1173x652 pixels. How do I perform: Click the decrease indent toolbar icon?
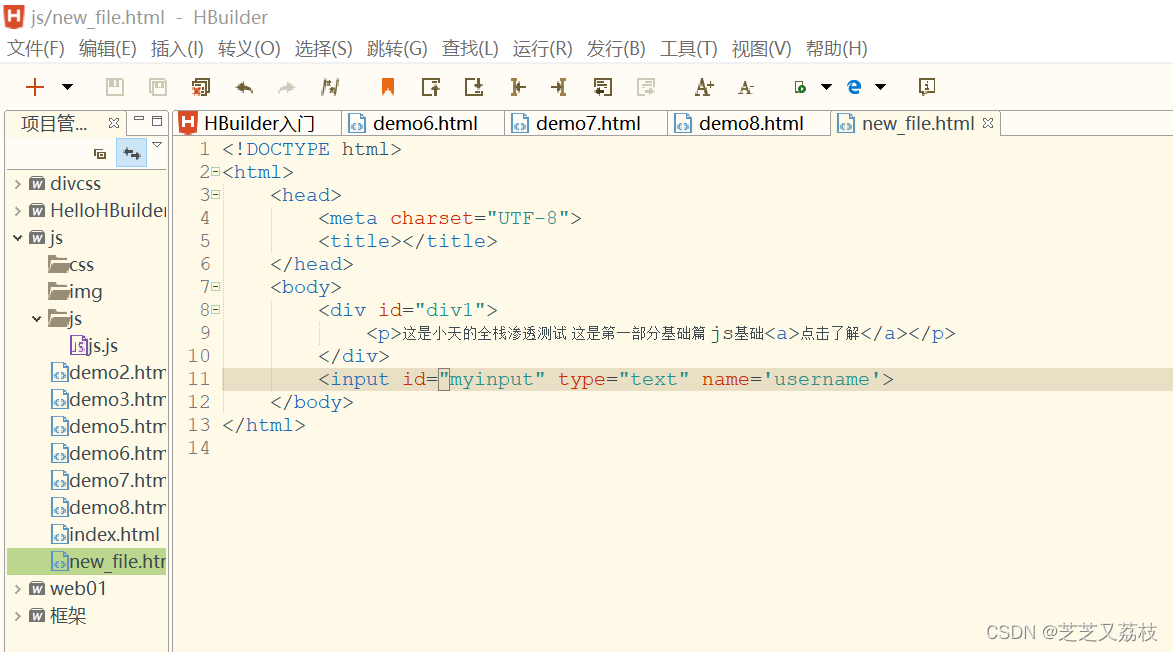(x=559, y=87)
